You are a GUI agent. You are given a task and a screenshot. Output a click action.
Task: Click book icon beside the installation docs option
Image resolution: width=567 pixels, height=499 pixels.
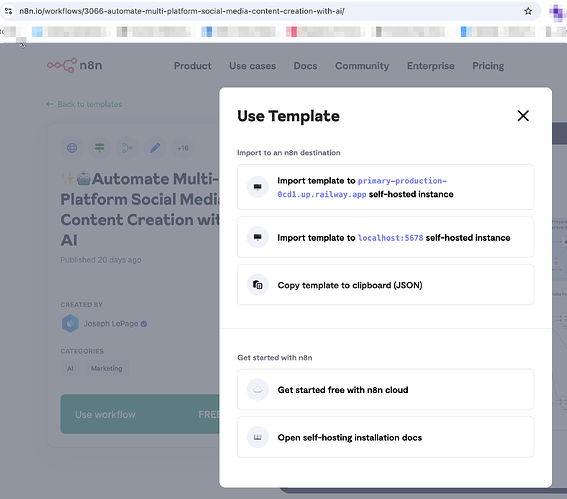(x=257, y=437)
